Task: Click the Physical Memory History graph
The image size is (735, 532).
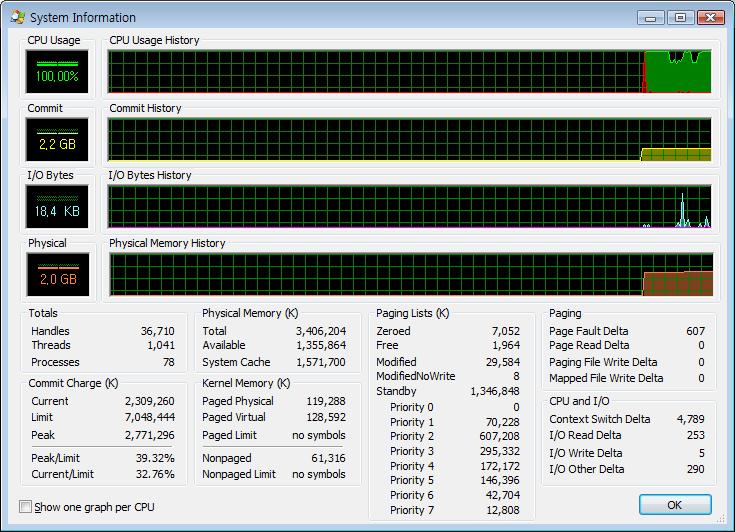Action: (x=411, y=275)
